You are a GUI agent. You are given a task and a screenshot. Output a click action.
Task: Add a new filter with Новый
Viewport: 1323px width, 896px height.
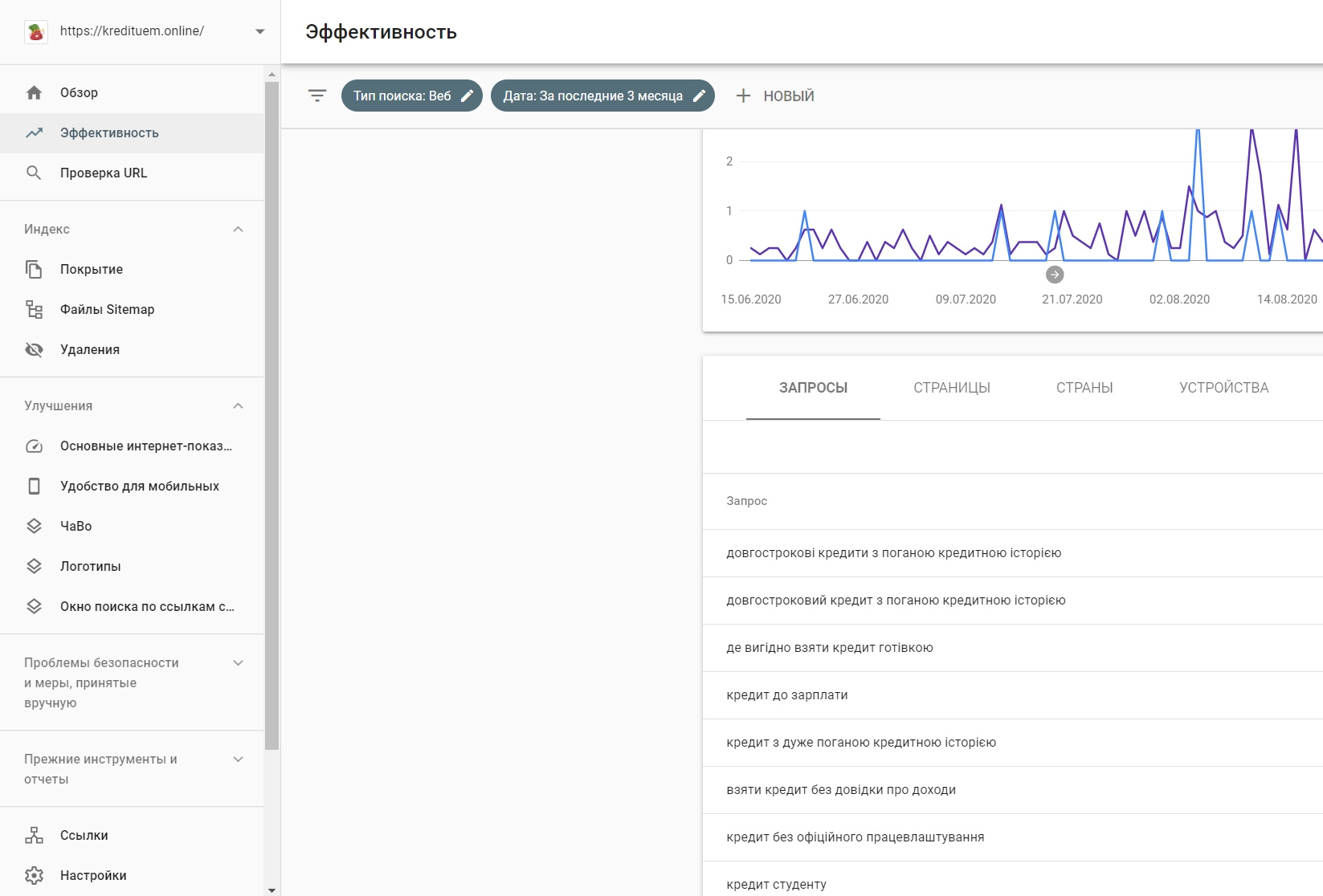[775, 96]
